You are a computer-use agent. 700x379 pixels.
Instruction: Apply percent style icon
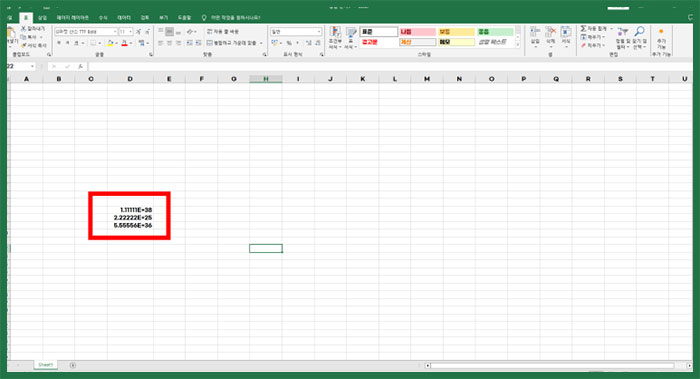click(289, 43)
